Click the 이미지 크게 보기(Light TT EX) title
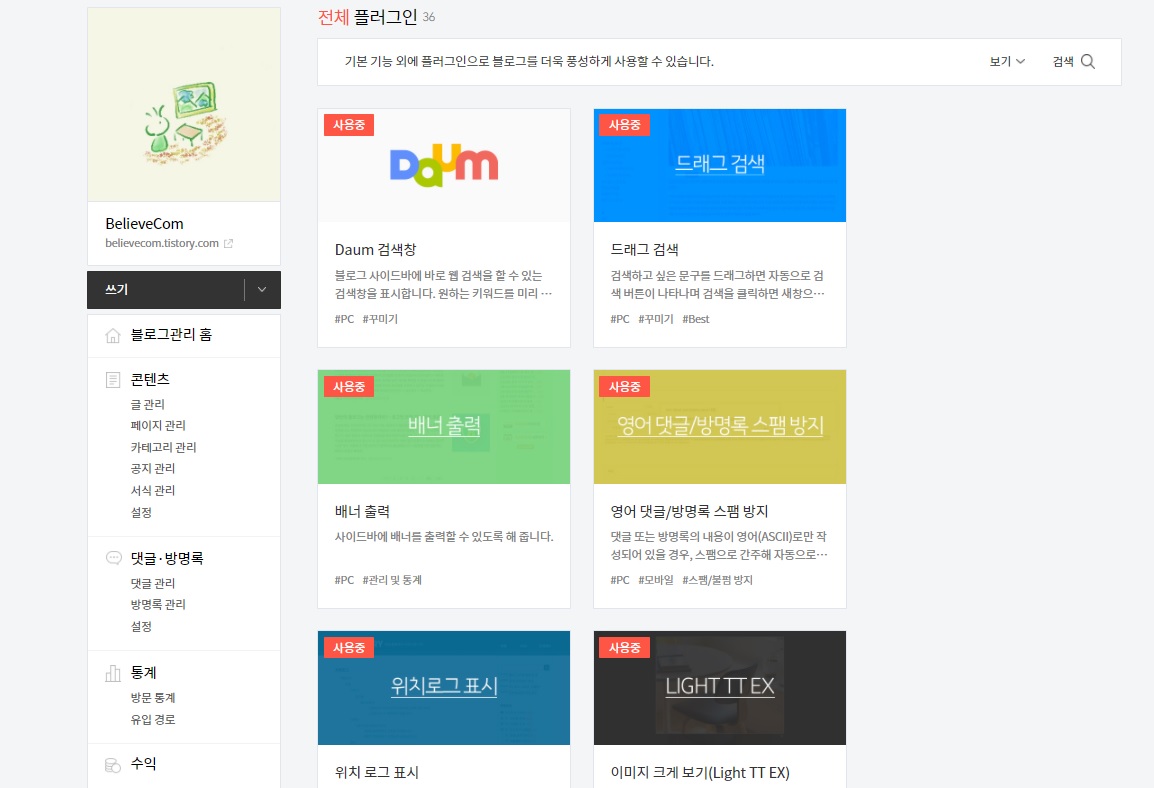 click(x=700, y=773)
